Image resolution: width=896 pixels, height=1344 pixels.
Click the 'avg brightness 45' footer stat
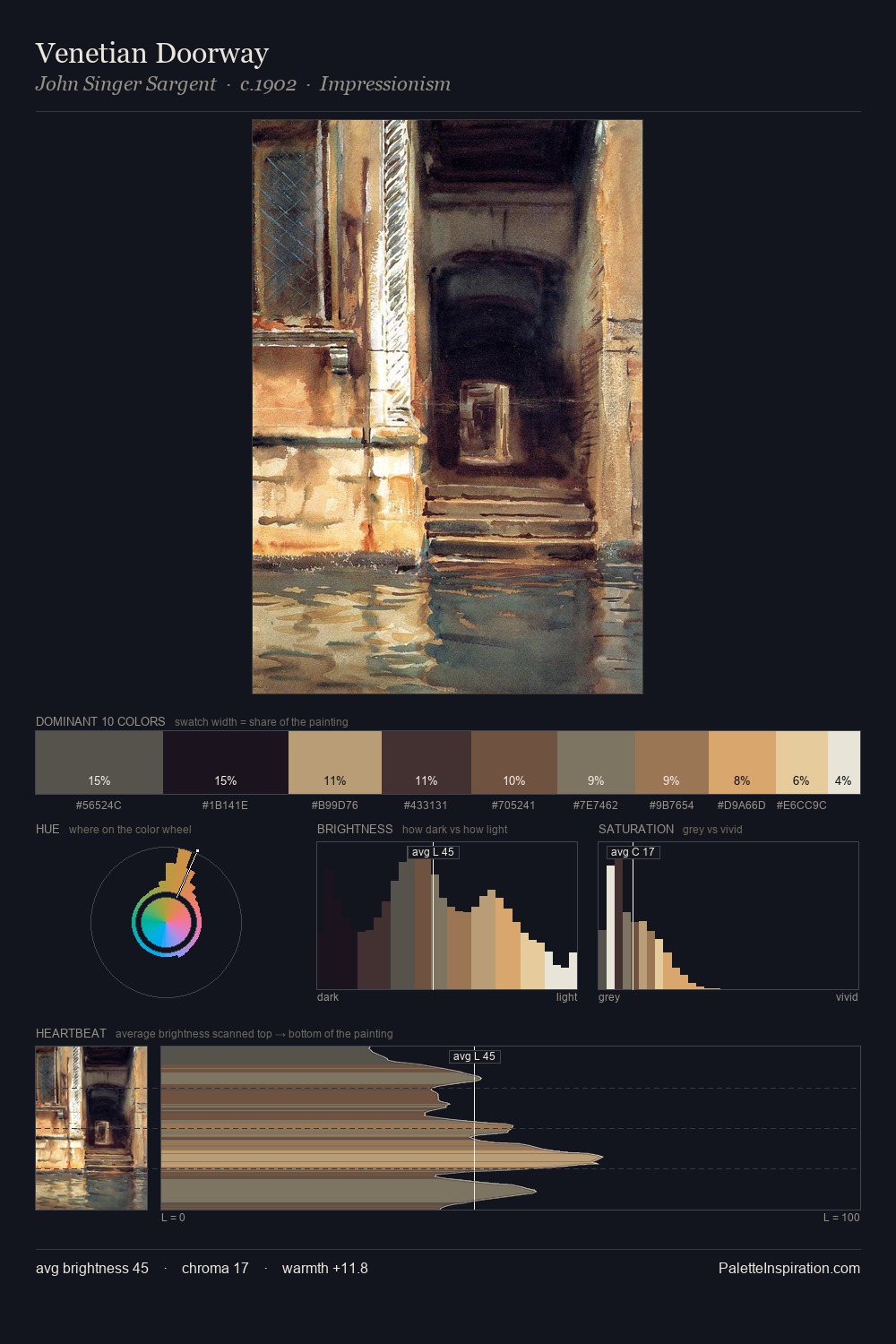click(92, 1268)
